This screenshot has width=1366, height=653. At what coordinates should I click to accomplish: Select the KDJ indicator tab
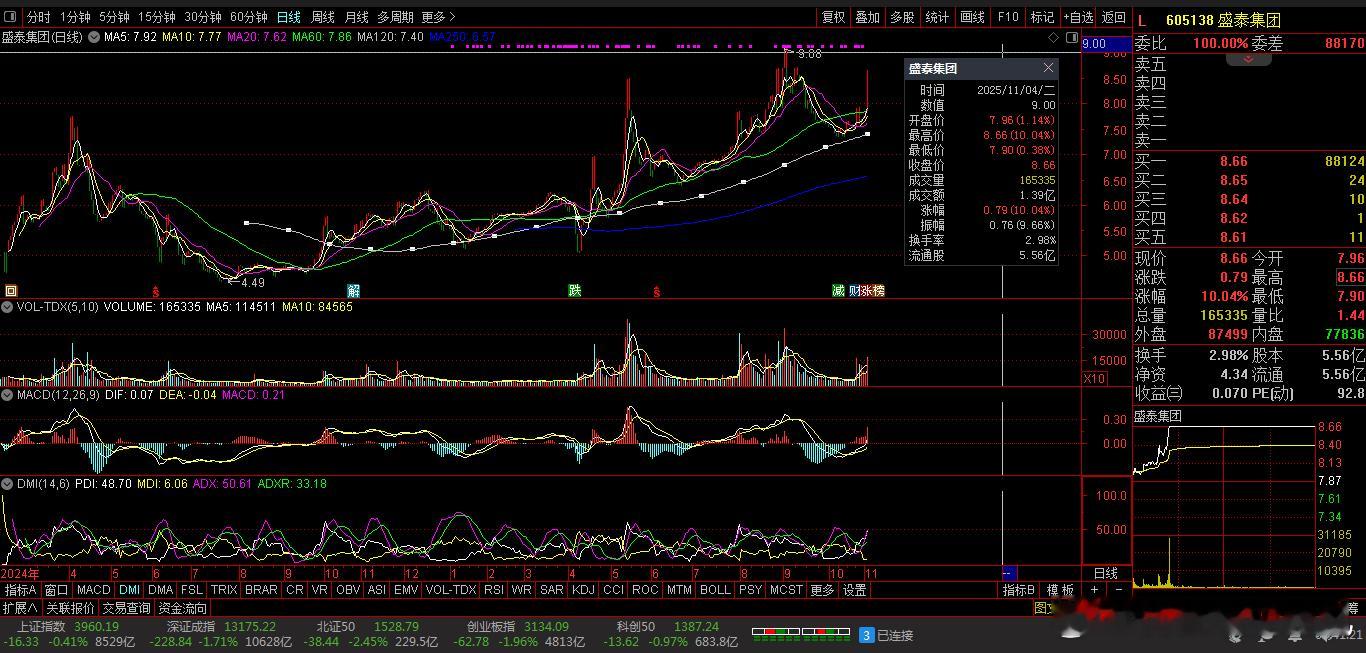click(583, 591)
